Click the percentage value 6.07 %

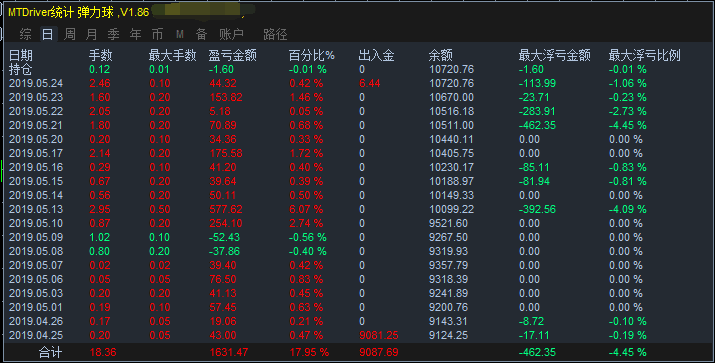click(306, 209)
